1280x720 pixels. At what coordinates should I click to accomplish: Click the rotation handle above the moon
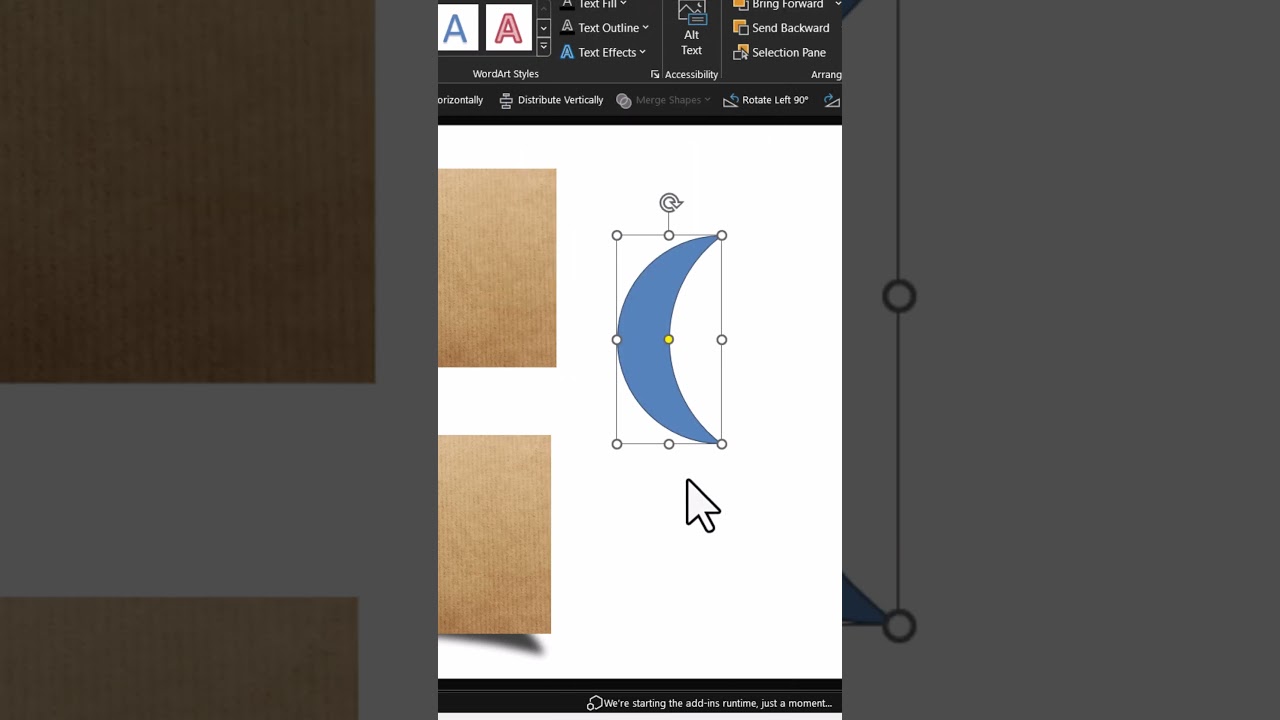(671, 203)
